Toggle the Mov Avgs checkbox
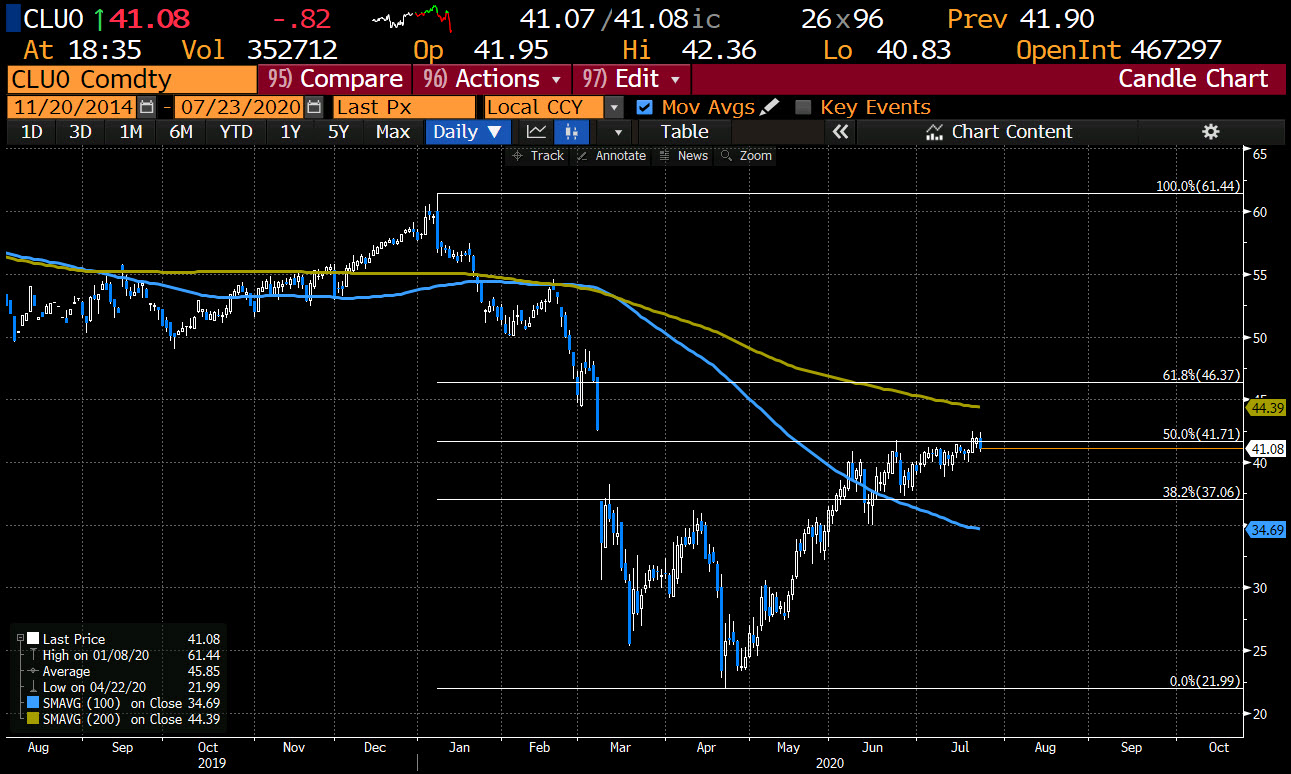Viewport: 1291px width, 774px height. point(644,107)
